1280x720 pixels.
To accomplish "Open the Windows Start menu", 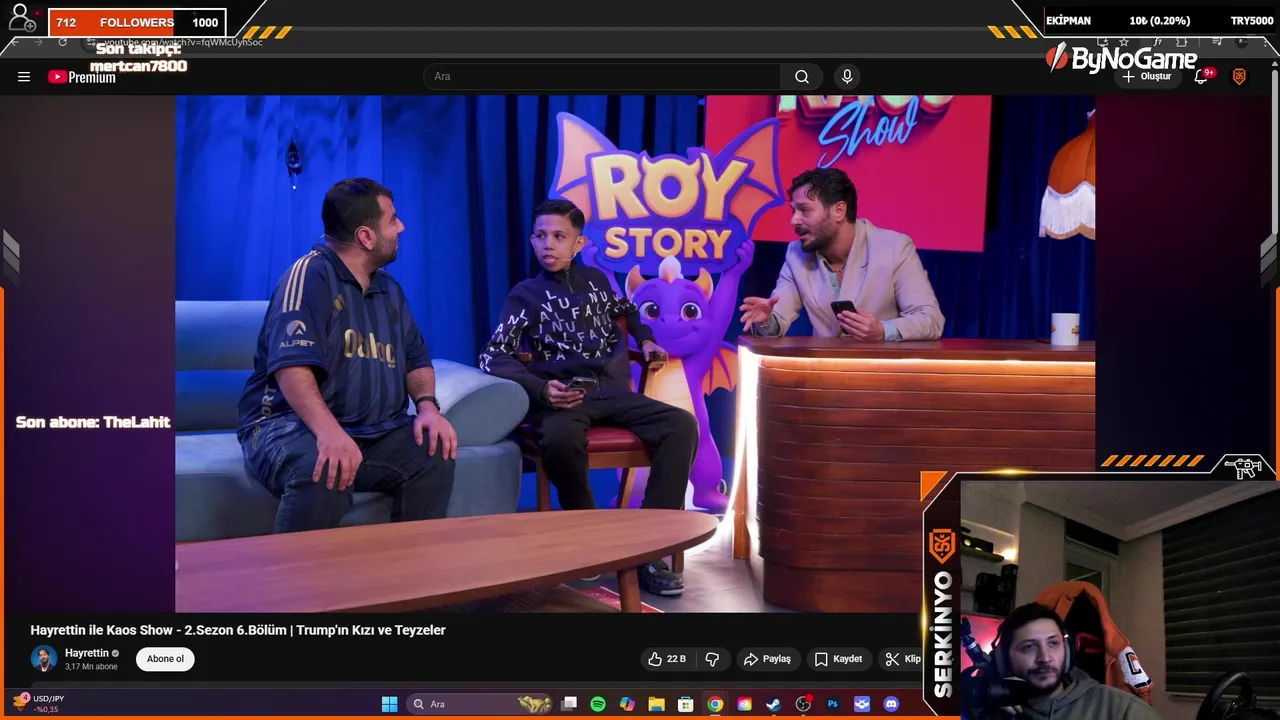I will point(389,704).
